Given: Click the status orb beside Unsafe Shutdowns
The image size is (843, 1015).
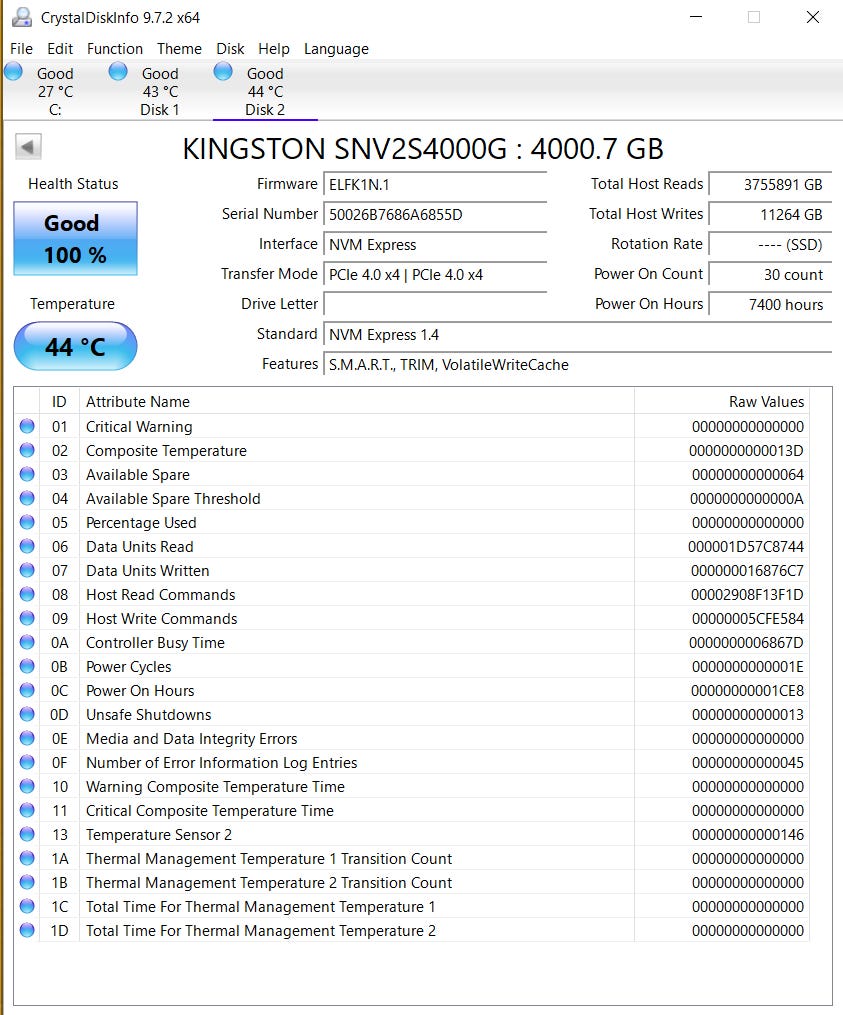Looking at the screenshot, I should [x=26, y=715].
